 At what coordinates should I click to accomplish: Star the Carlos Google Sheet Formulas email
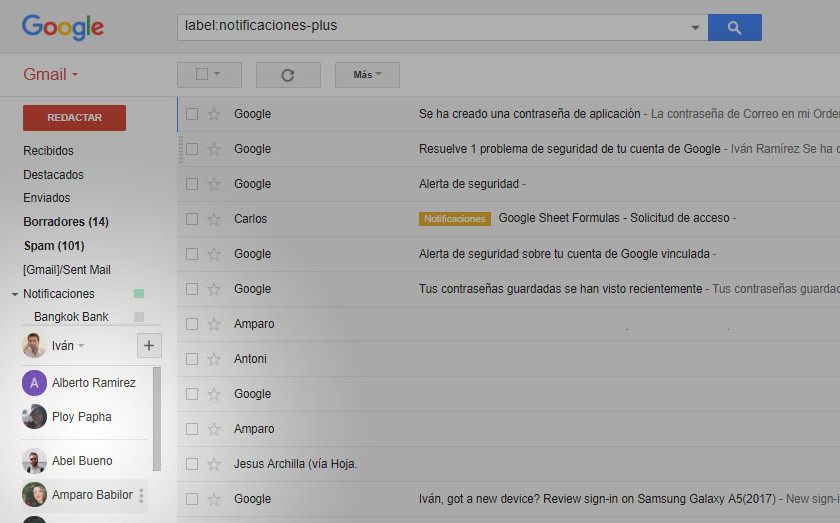214,219
